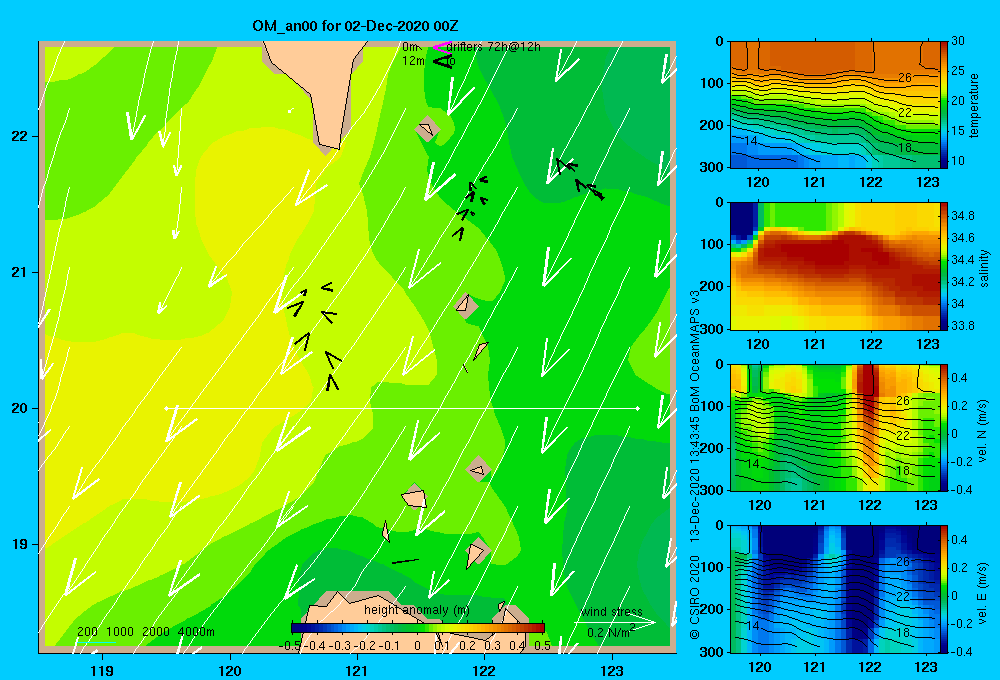
Task: Click the 30 tick on the temperature scale
Action: [x=957, y=41]
